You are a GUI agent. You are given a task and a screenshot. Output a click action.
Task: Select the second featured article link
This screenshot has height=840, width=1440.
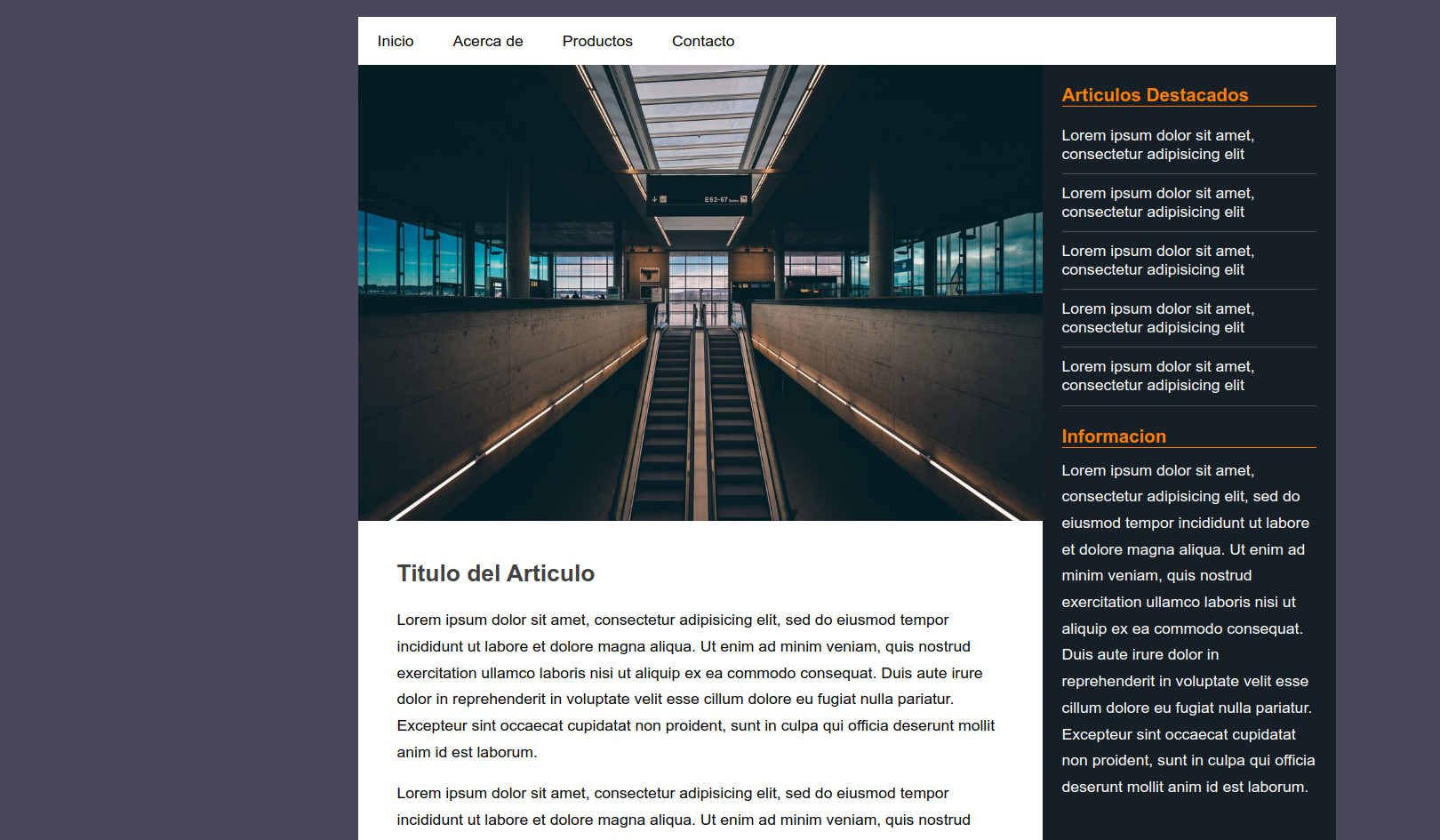pos(1157,202)
